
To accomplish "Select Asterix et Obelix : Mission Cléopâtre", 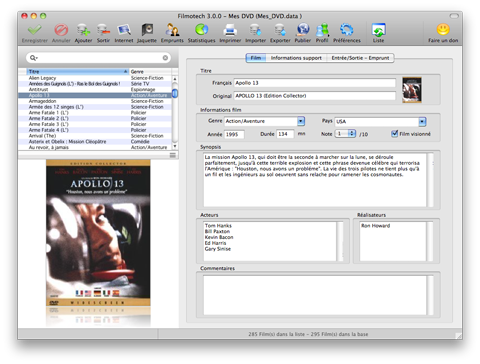I will pyautogui.click(x=95, y=142).
